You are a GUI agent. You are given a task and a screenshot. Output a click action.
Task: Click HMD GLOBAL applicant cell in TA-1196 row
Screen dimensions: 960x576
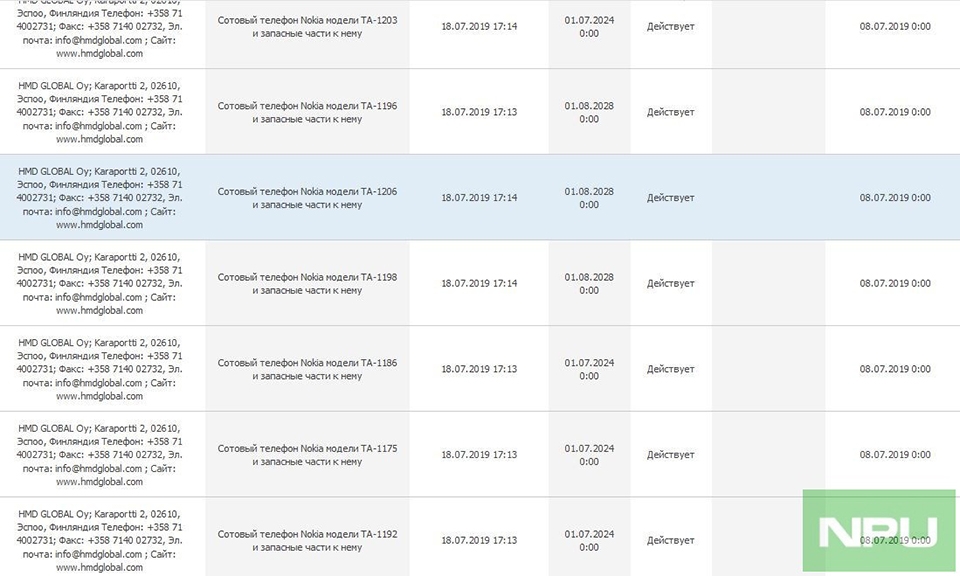pyautogui.click(x=99, y=112)
